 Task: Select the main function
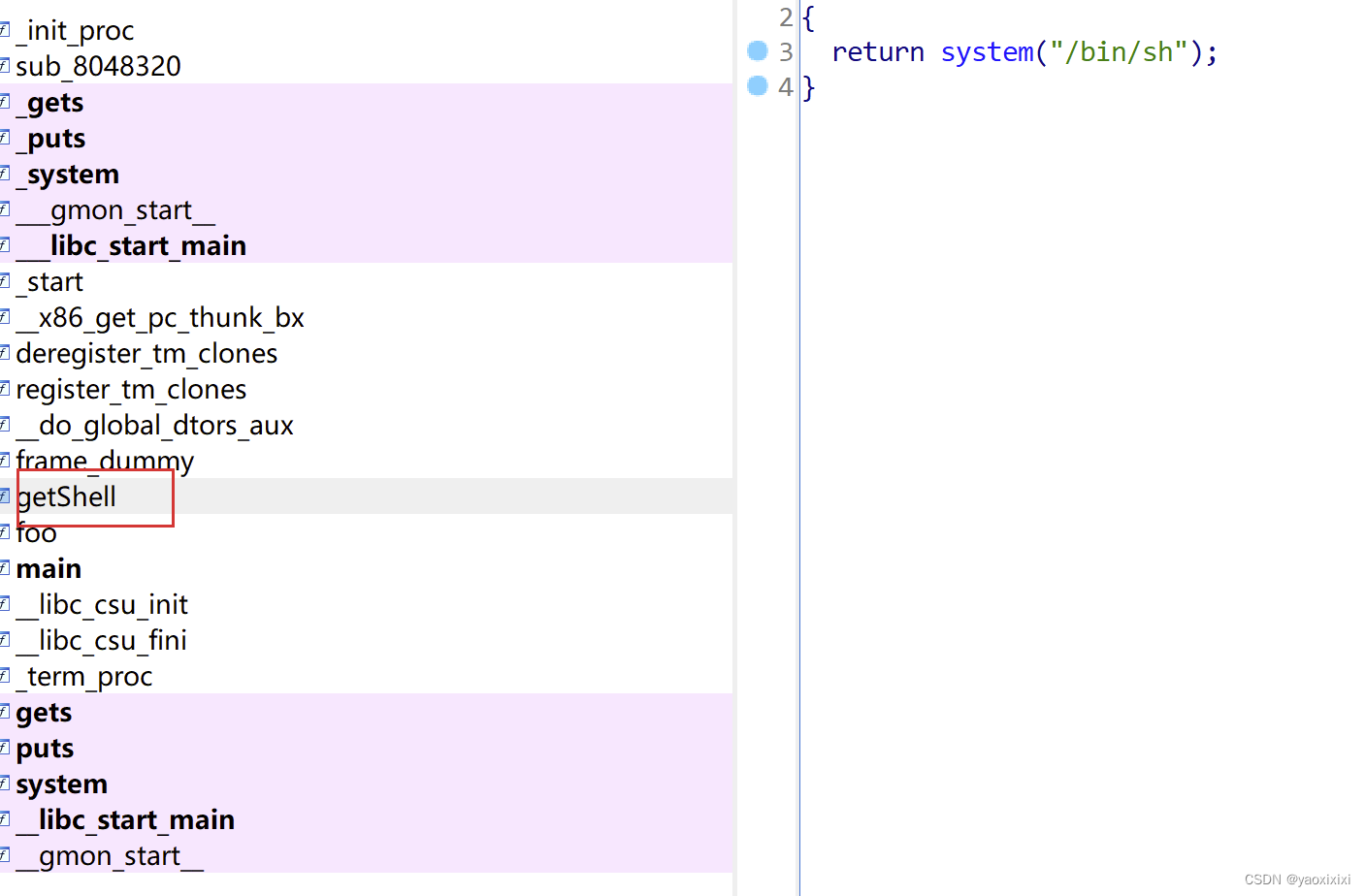49,568
